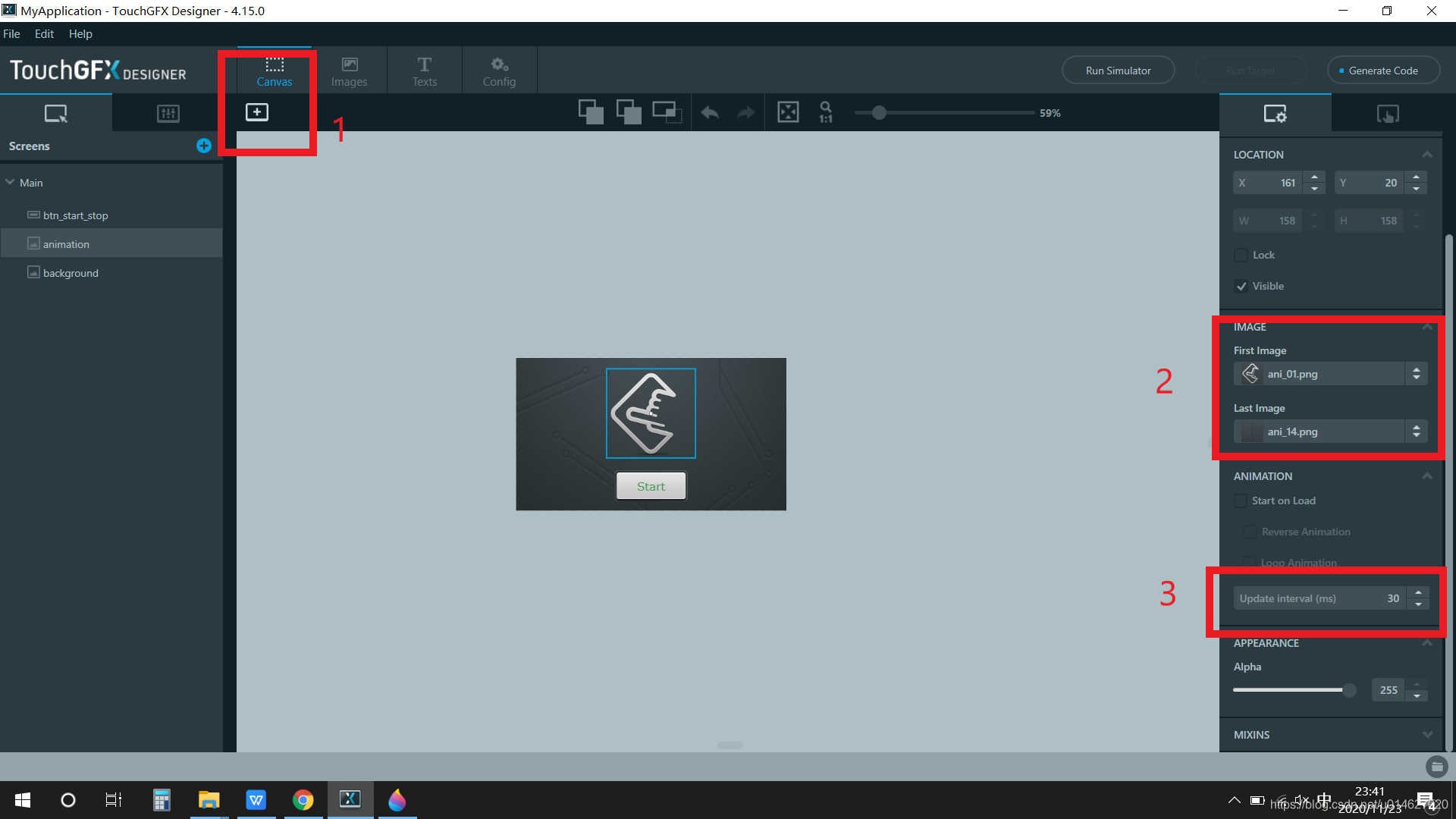Click the Alpha slider handle
The height and width of the screenshot is (819, 1456).
pyautogui.click(x=1349, y=690)
